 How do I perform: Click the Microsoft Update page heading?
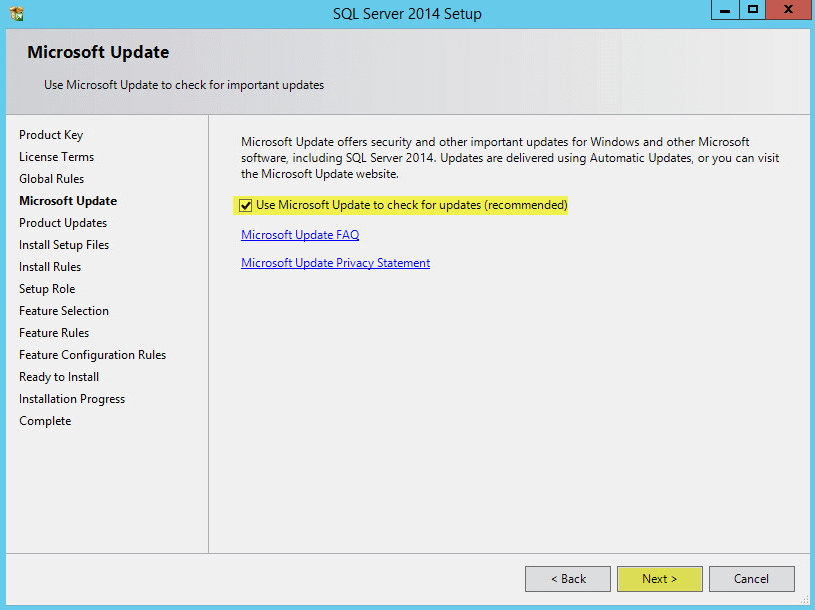[98, 52]
